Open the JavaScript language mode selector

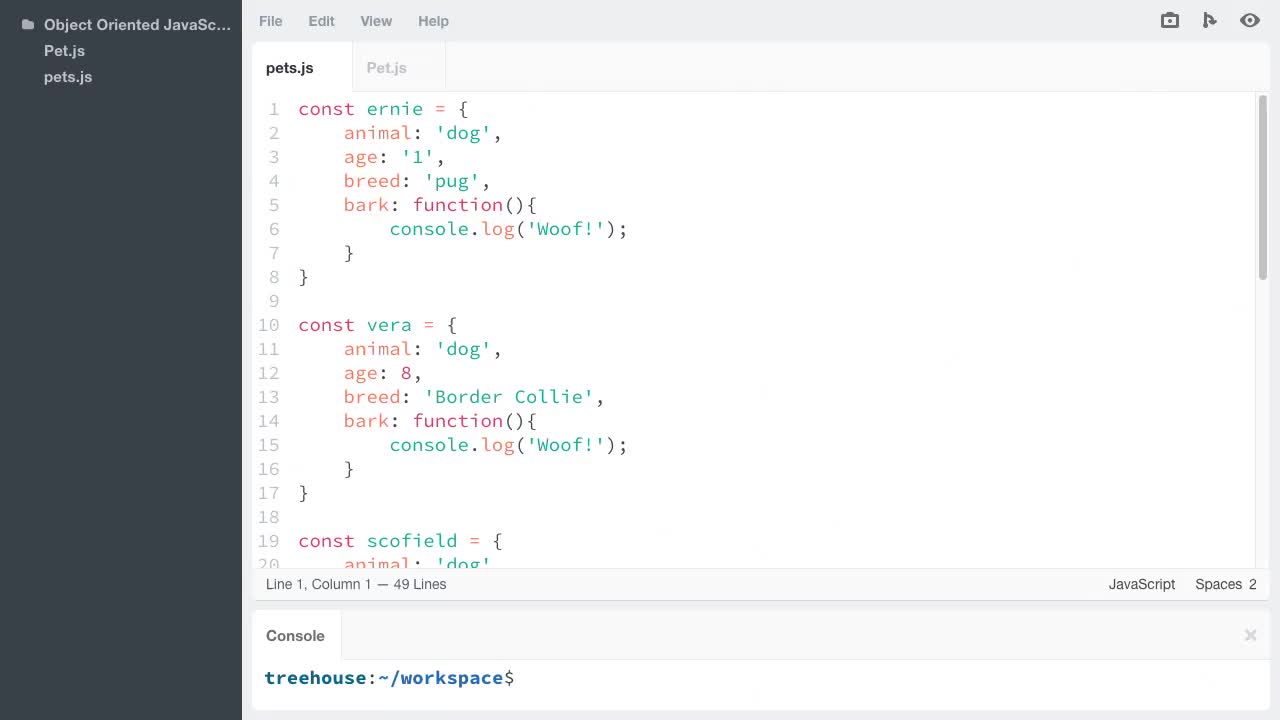[x=1141, y=584]
